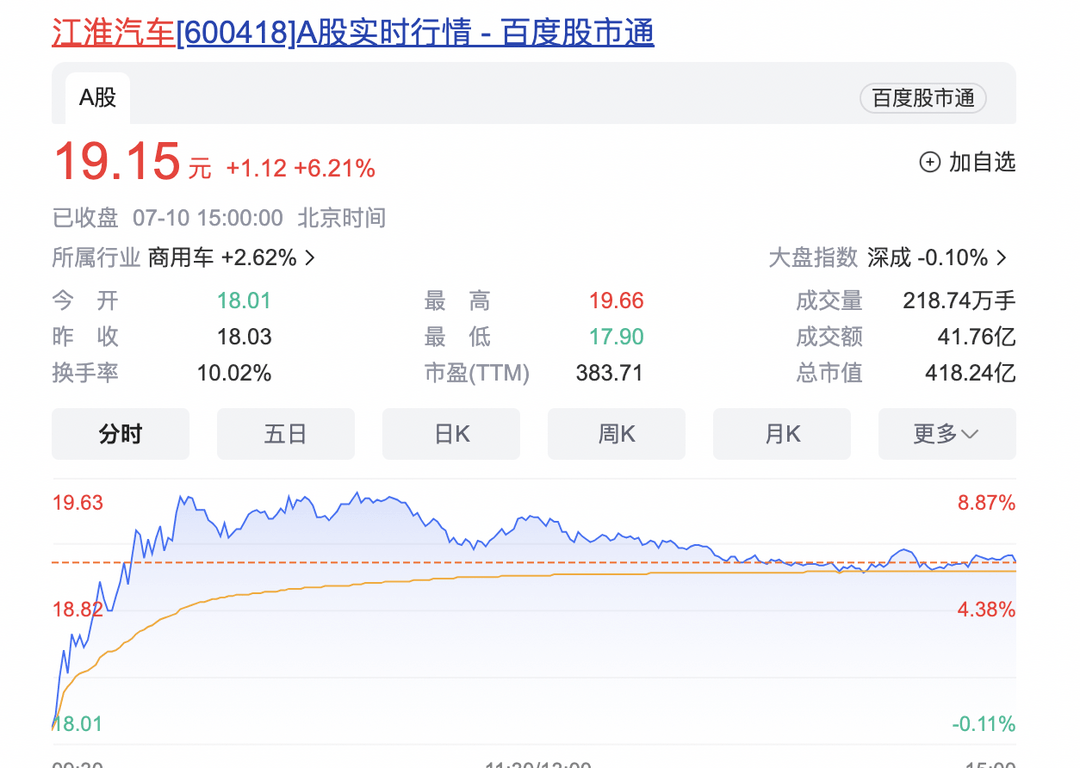1080x768 pixels.
Task: Click the 总市值 value 418.24亿
Action: [970, 373]
